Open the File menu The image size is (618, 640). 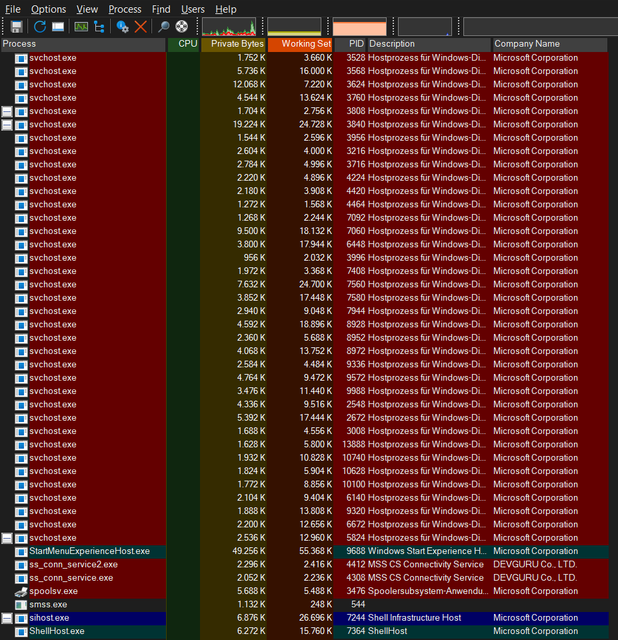click(x=13, y=9)
